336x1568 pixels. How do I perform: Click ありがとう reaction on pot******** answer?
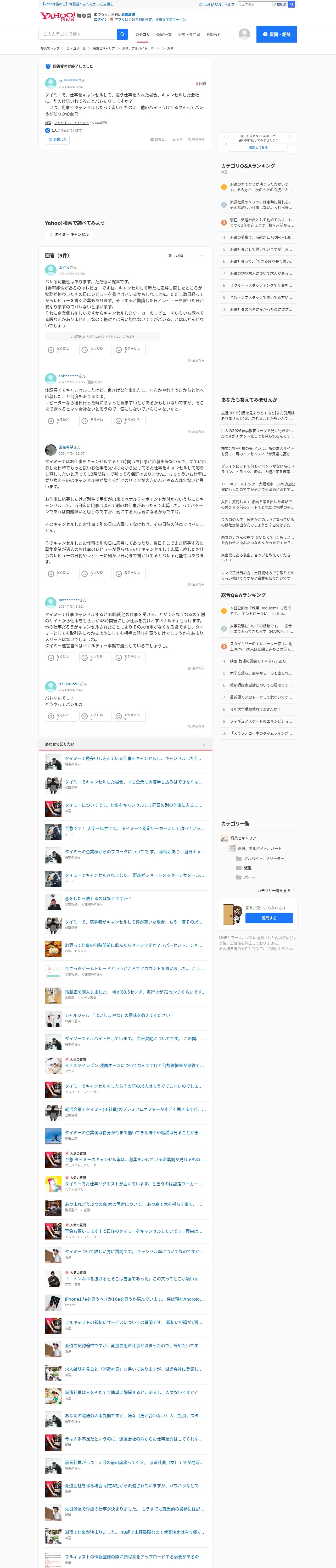(129, 658)
